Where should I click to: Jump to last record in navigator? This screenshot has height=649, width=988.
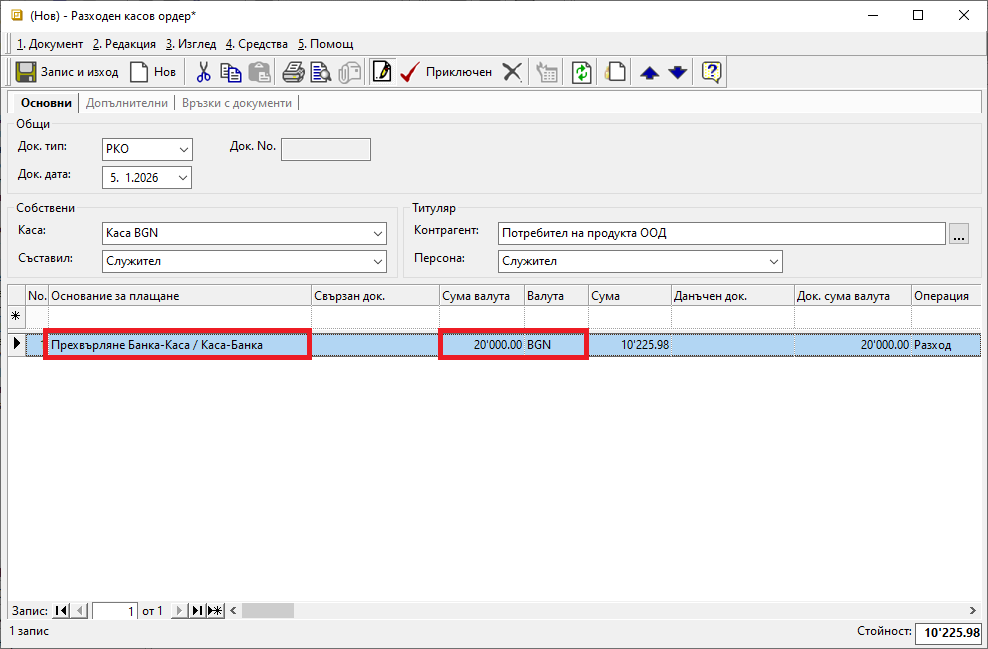(x=197, y=611)
